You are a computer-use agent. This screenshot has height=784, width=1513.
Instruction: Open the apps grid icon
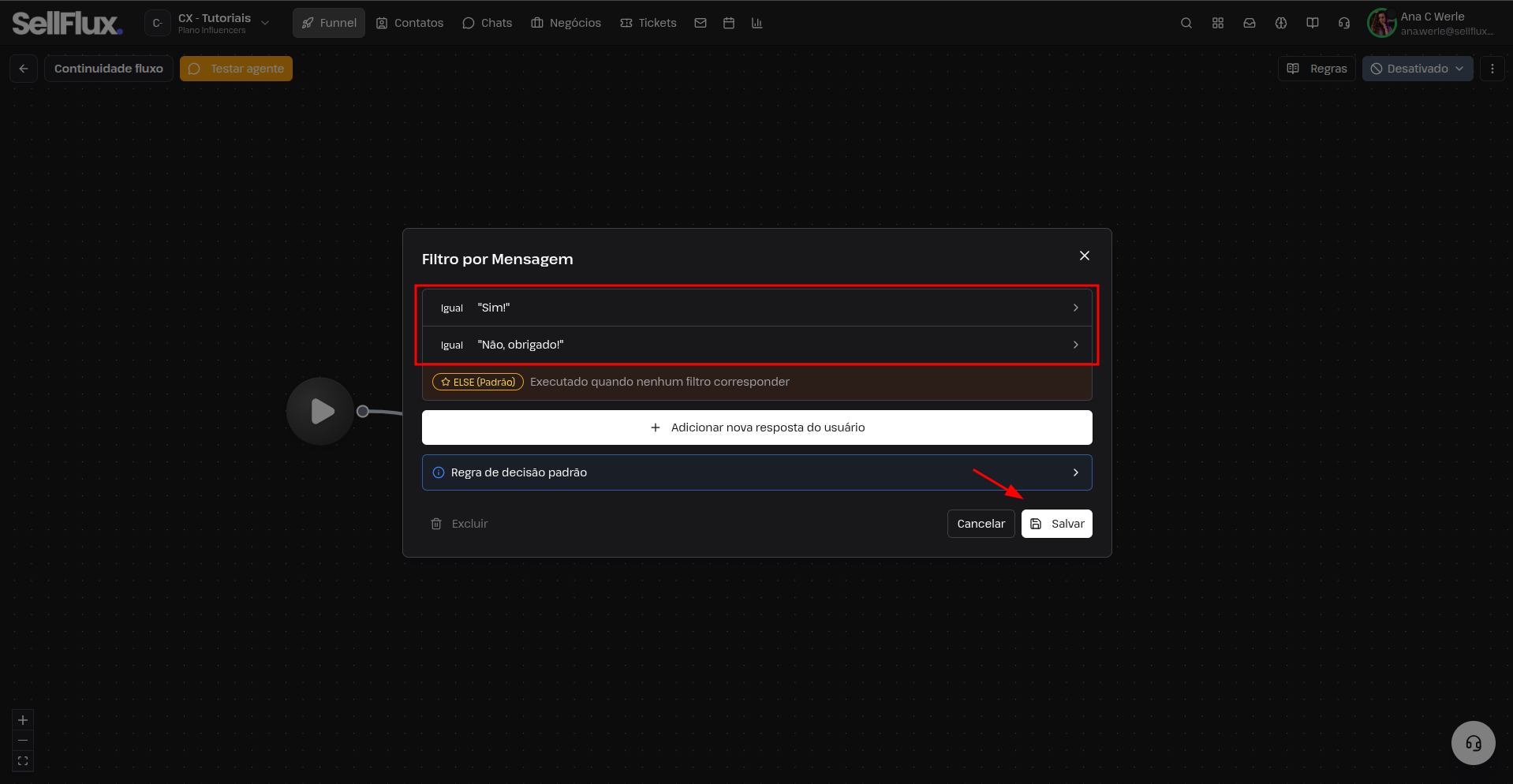coord(1218,23)
